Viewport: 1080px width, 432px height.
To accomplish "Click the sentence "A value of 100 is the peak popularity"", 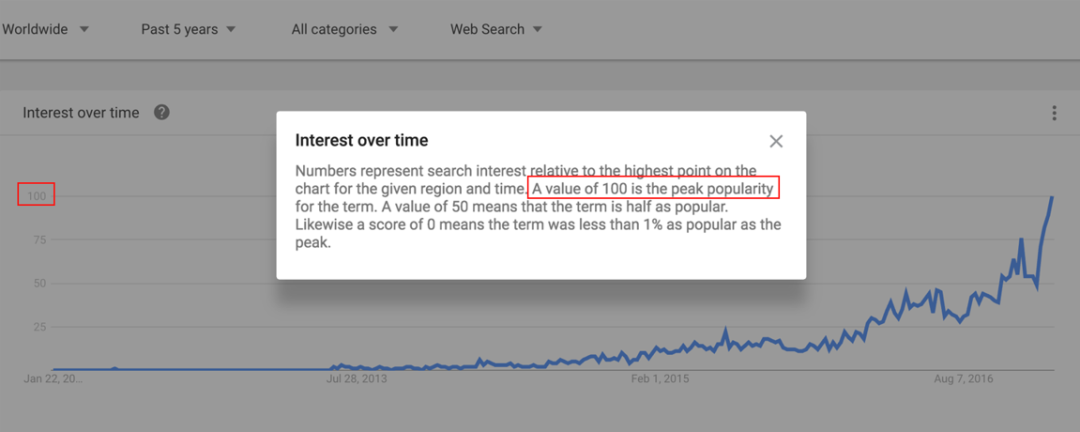I will point(654,188).
